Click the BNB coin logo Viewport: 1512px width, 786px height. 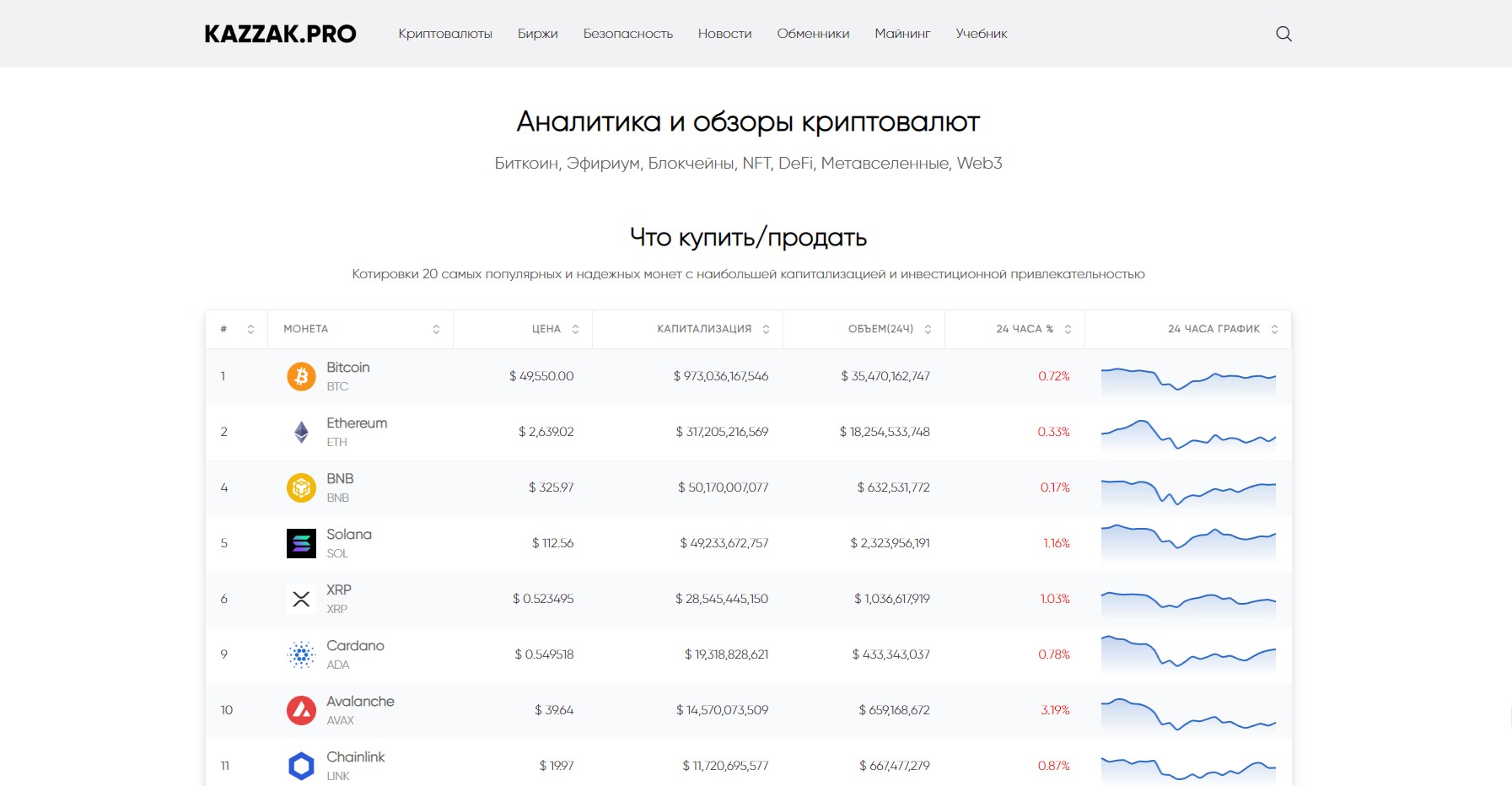[x=301, y=487]
